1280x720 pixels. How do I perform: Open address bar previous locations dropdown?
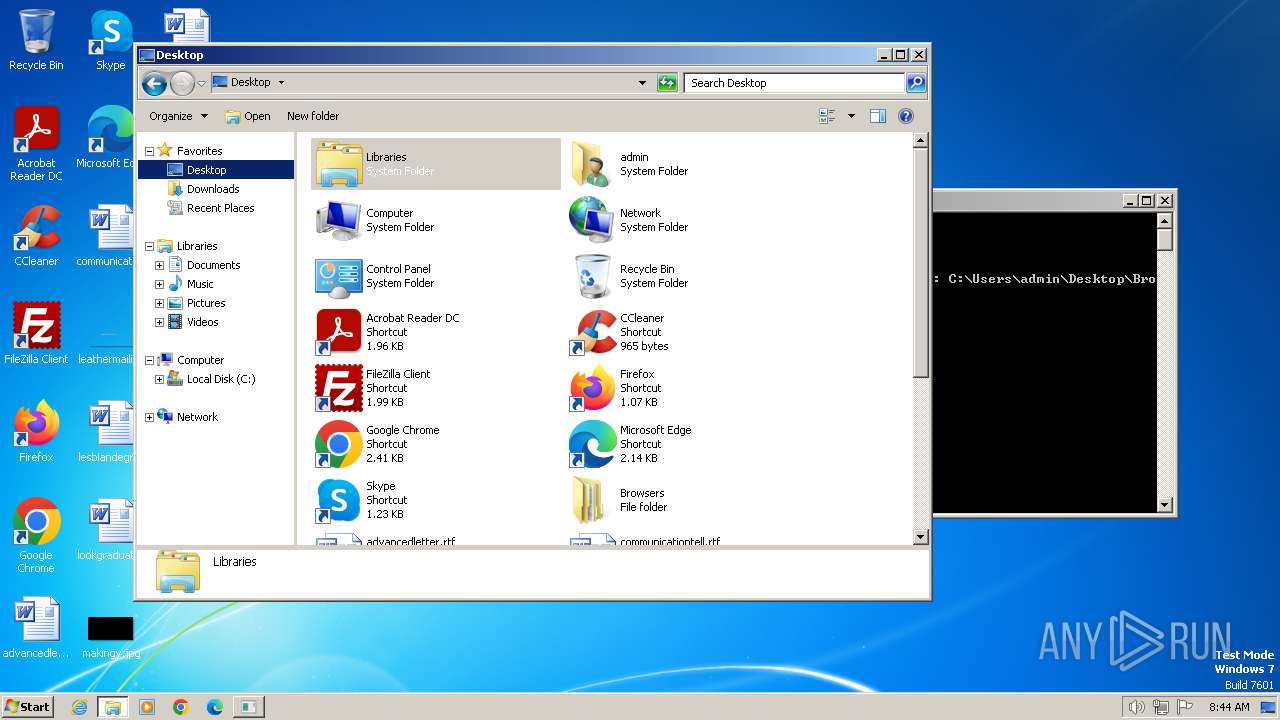(x=642, y=83)
